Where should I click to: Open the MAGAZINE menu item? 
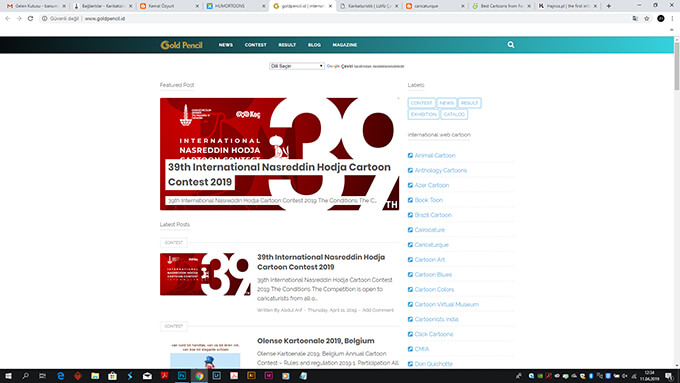click(345, 45)
